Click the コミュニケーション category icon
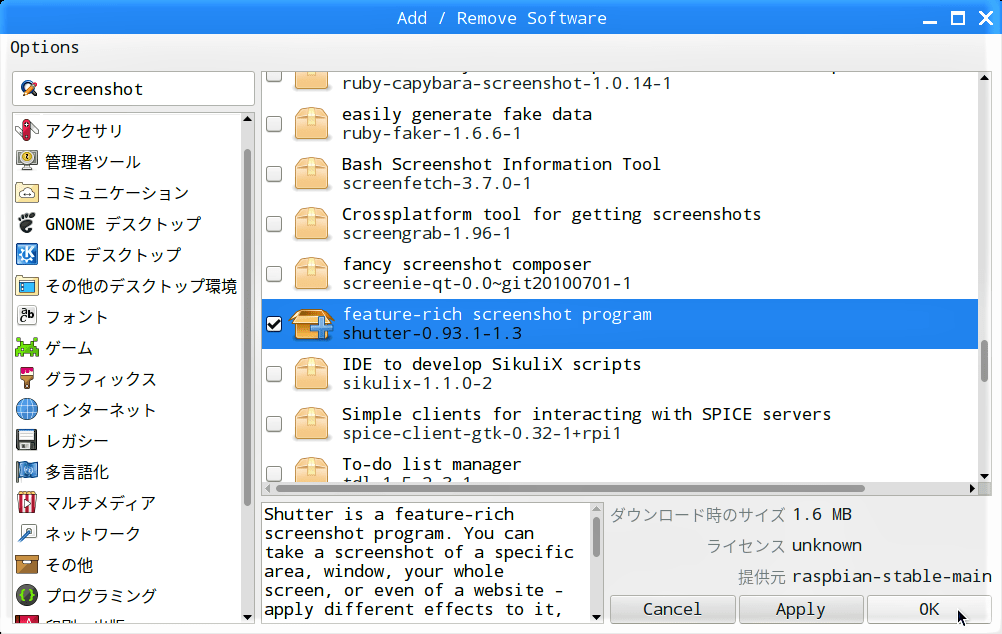 [27, 192]
